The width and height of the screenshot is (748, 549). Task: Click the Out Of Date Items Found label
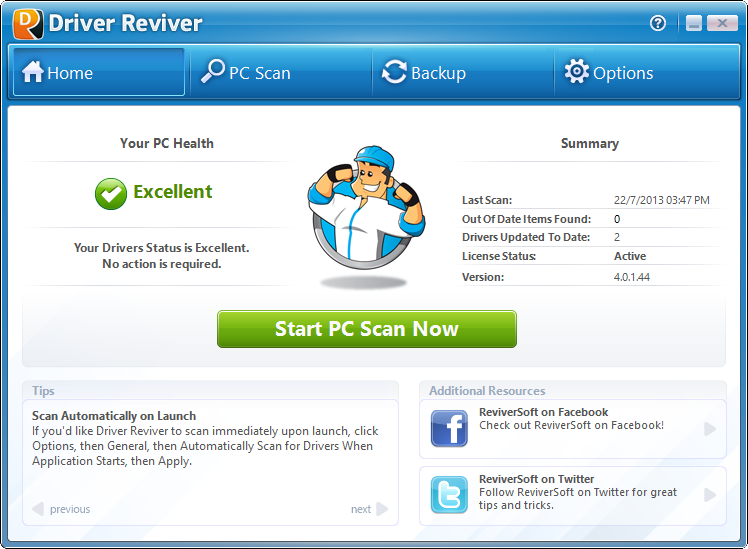(526, 219)
